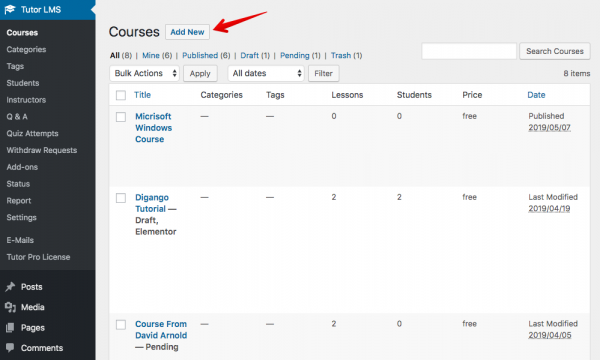Click the Filter button
Image resolution: width=600 pixels, height=360 pixels.
coord(323,73)
